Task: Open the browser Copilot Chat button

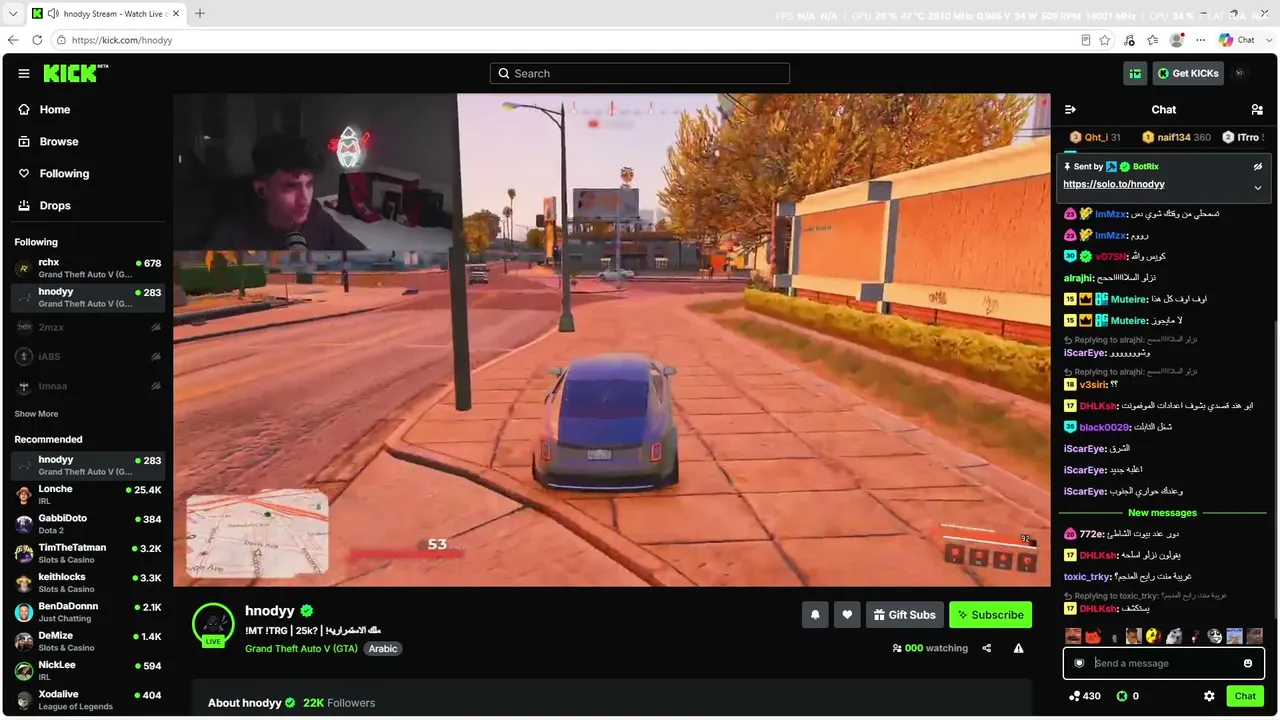Action: coord(1237,40)
